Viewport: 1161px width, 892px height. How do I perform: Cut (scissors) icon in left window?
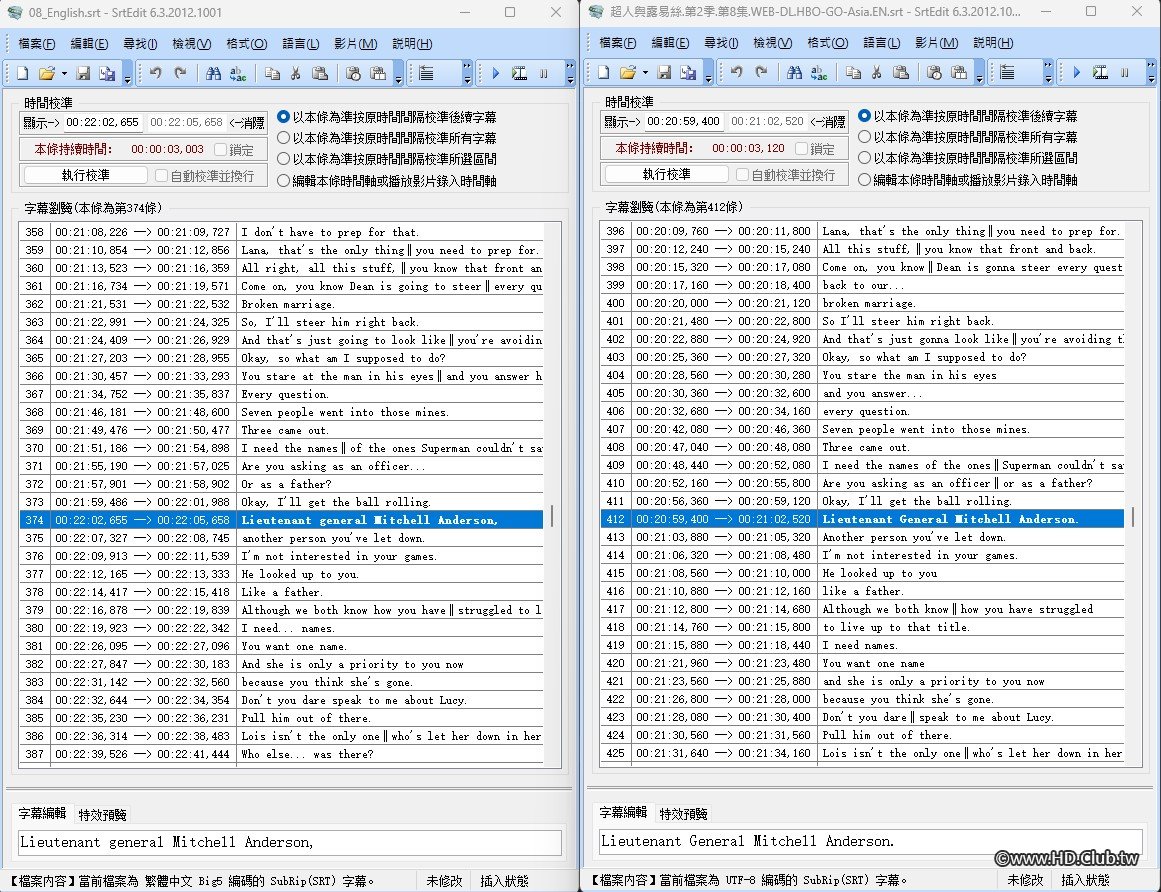click(295, 73)
